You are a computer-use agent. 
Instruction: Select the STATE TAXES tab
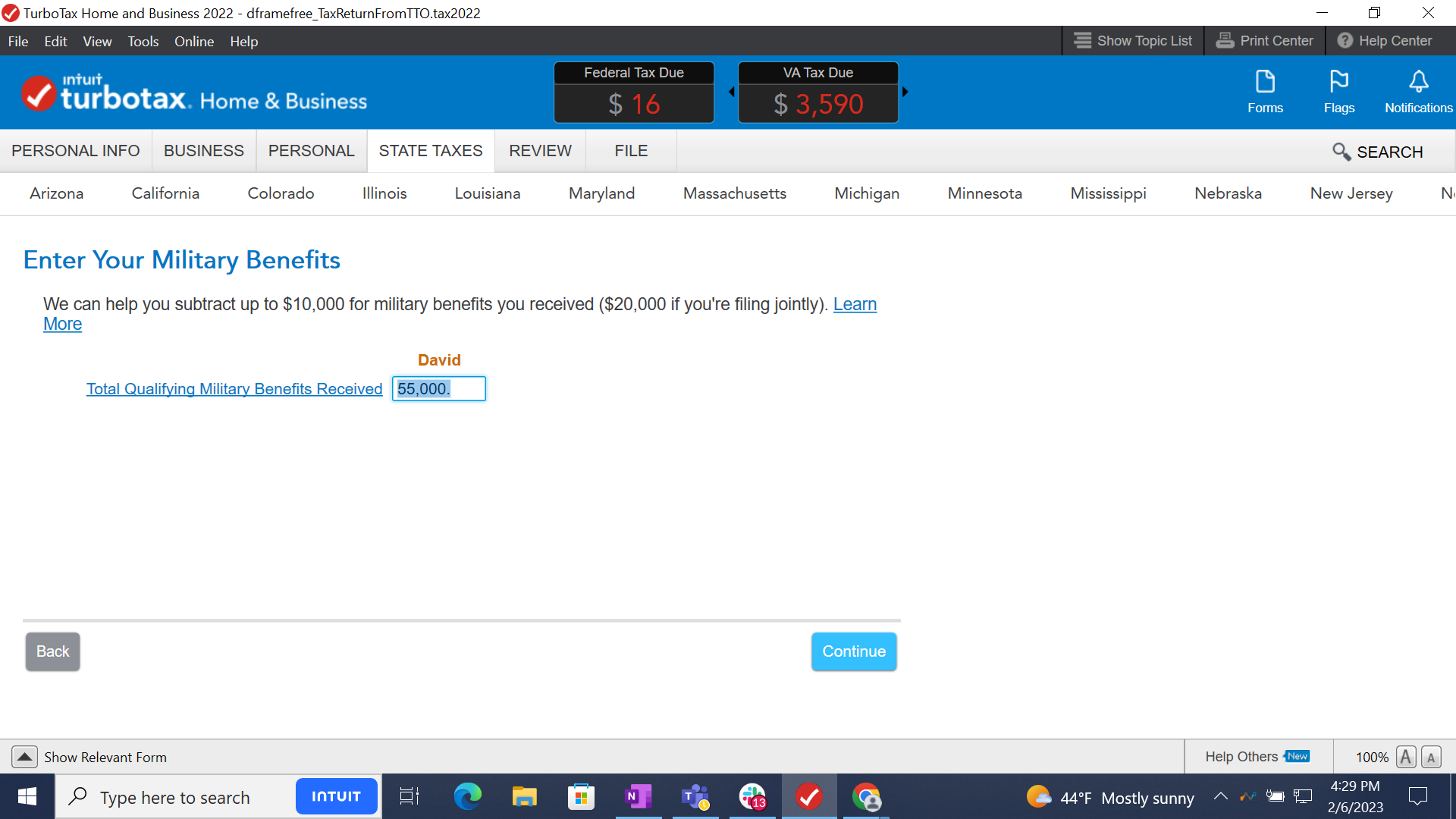(431, 151)
